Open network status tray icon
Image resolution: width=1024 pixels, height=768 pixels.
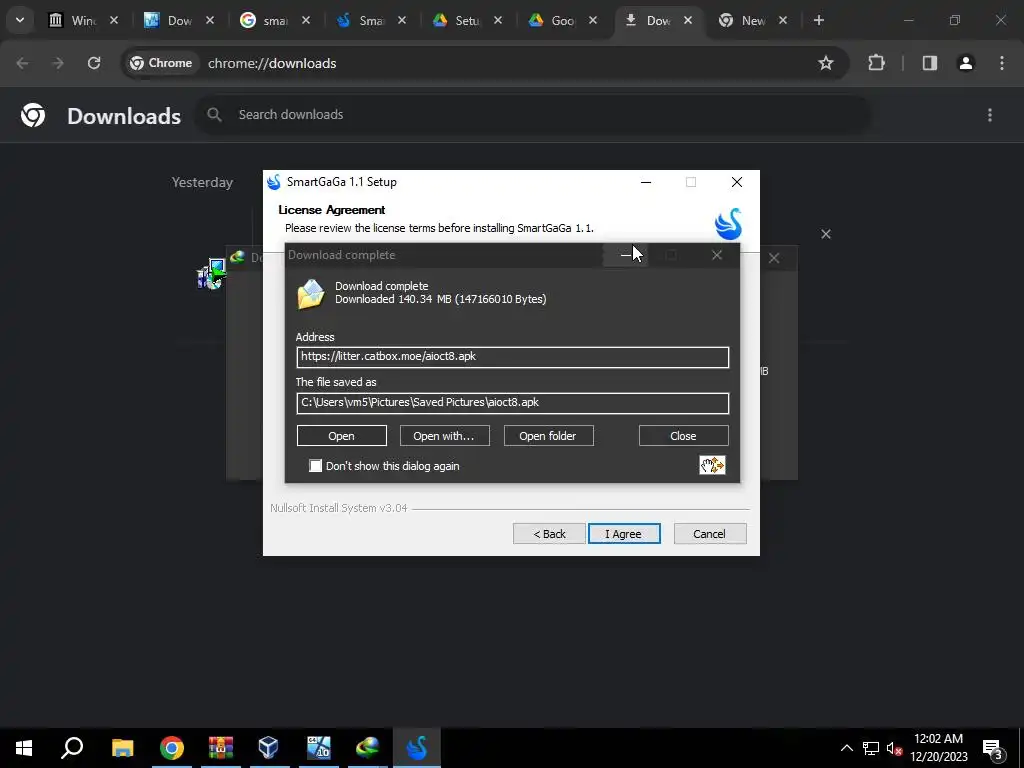[x=871, y=748]
